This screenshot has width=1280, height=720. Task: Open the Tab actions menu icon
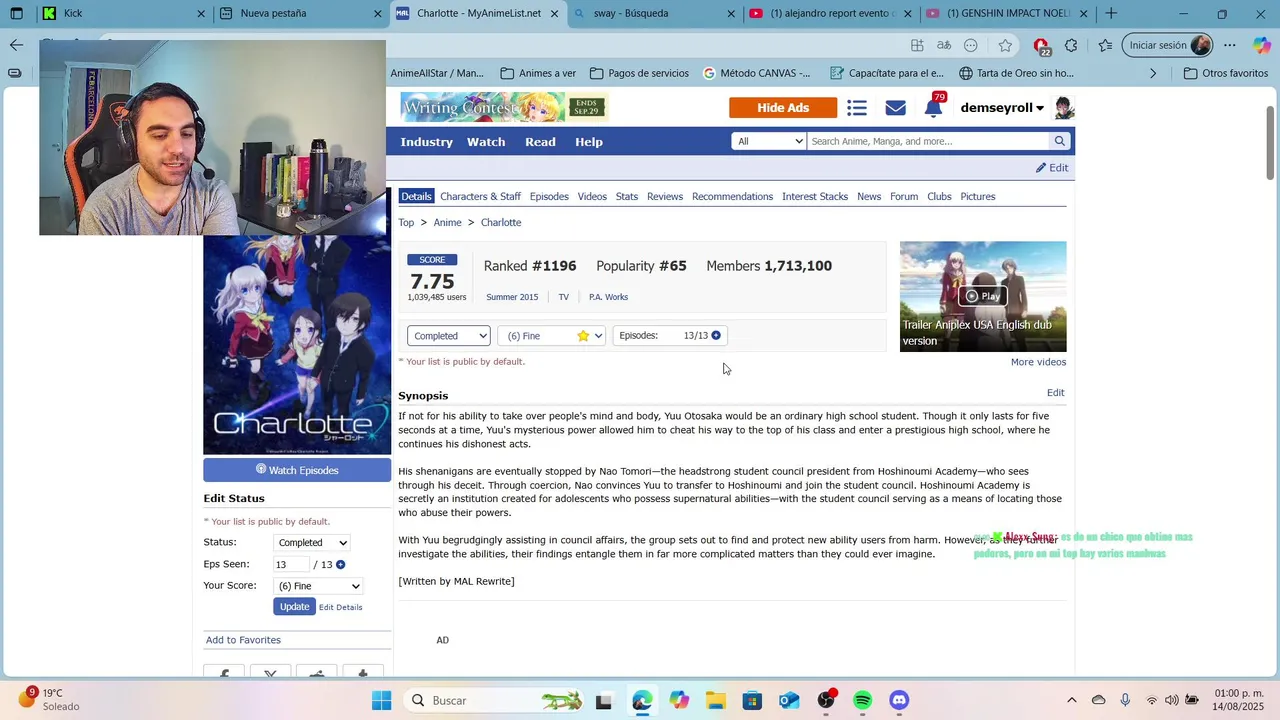coord(16,14)
